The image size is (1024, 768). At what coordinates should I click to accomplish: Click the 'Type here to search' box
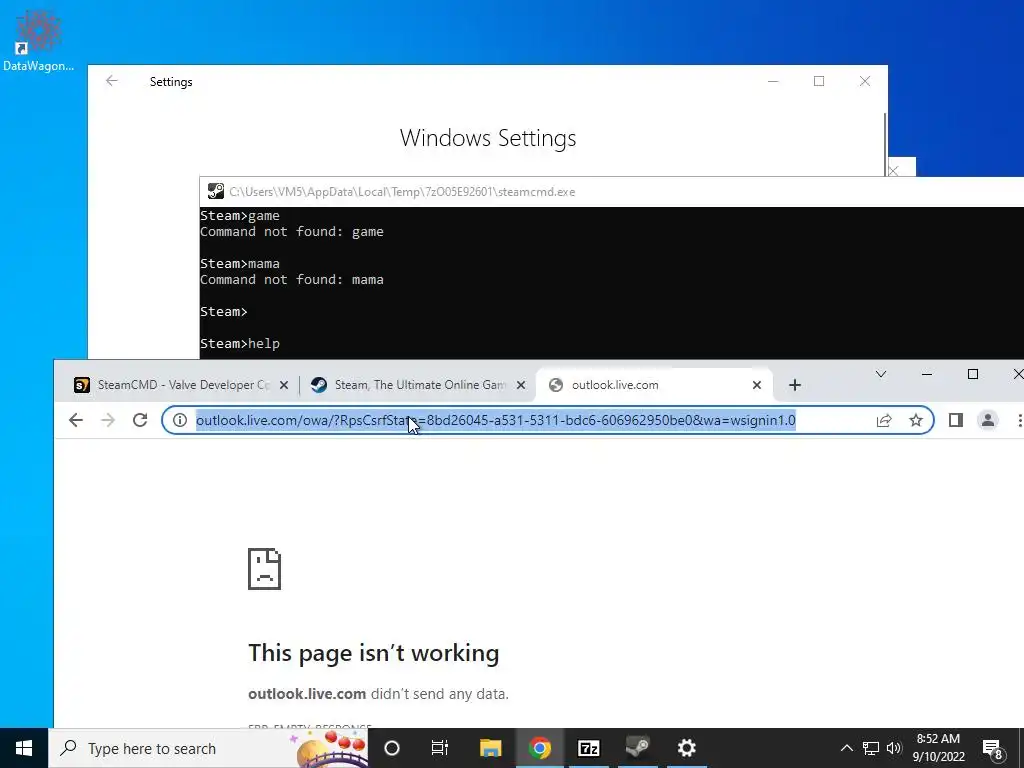click(x=208, y=748)
